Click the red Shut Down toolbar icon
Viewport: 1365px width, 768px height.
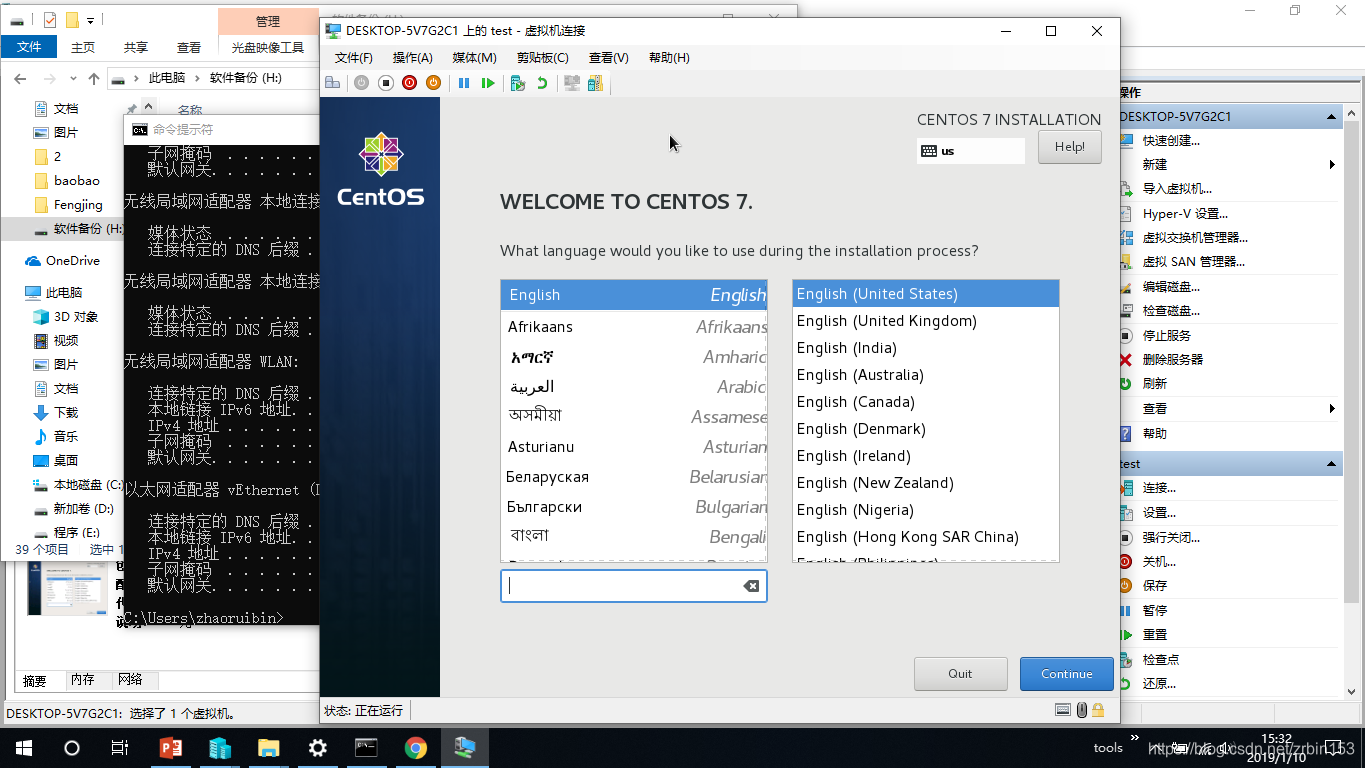click(x=409, y=83)
